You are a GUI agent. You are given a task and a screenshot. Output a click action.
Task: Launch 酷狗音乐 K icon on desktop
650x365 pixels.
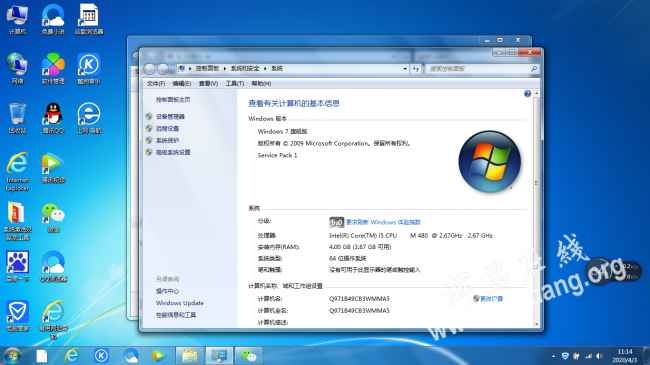(89, 69)
